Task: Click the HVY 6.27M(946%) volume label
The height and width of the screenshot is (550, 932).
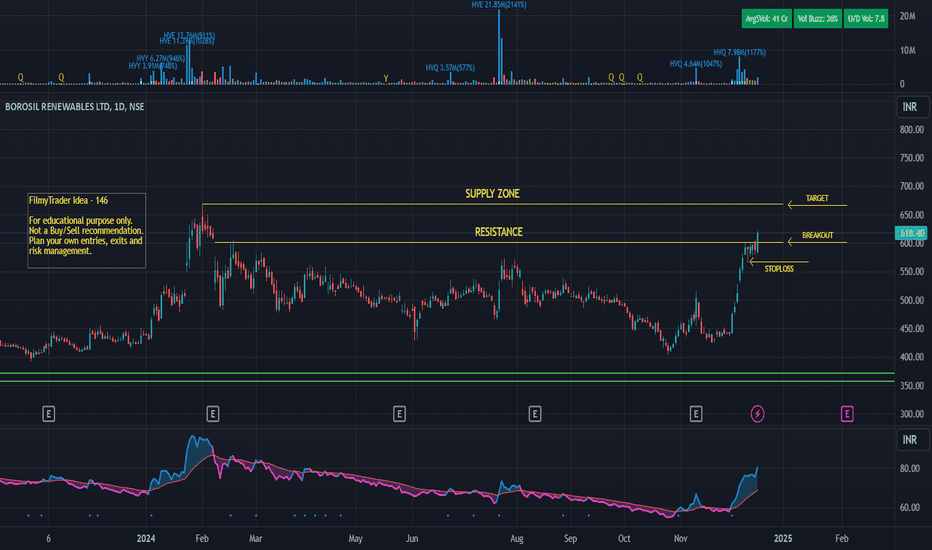Action: (x=160, y=58)
